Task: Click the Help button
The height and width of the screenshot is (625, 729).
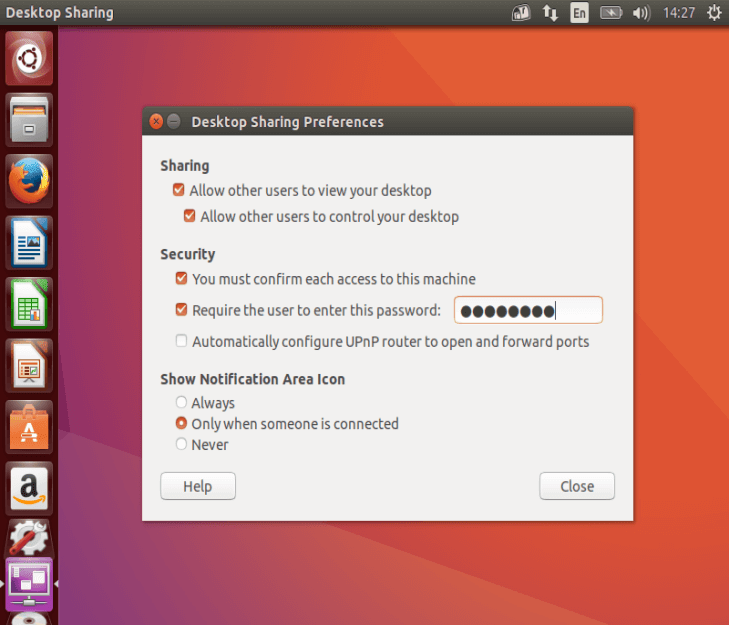Action: pos(198,486)
